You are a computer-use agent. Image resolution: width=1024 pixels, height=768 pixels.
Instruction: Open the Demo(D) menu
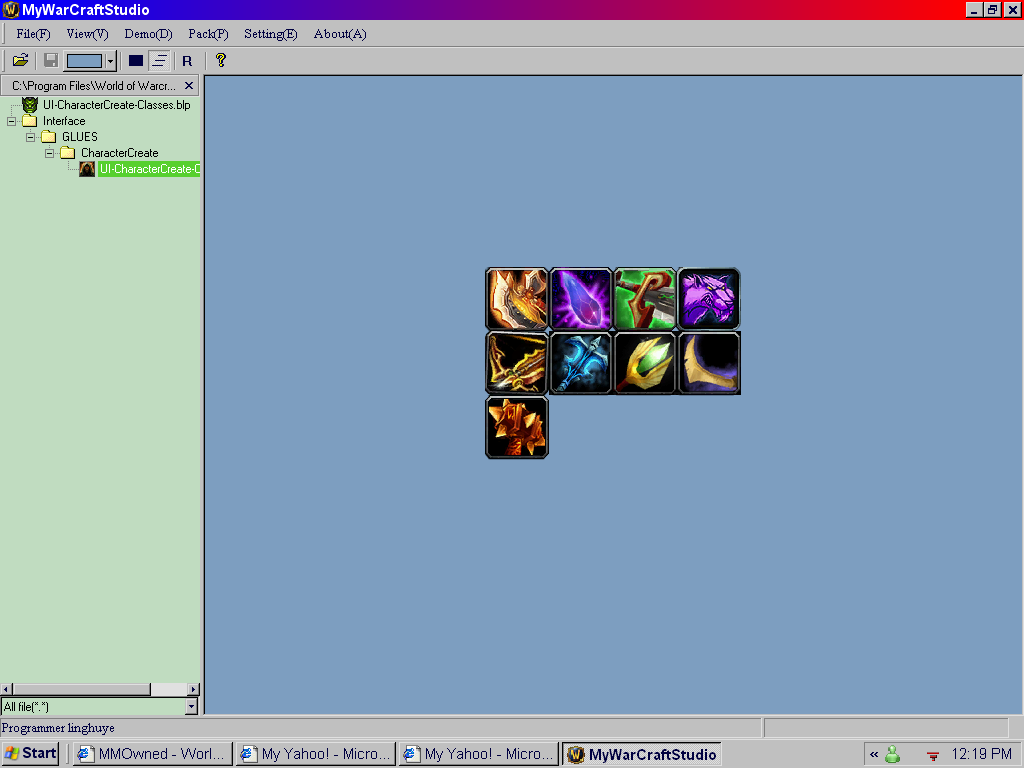pyautogui.click(x=148, y=34)
